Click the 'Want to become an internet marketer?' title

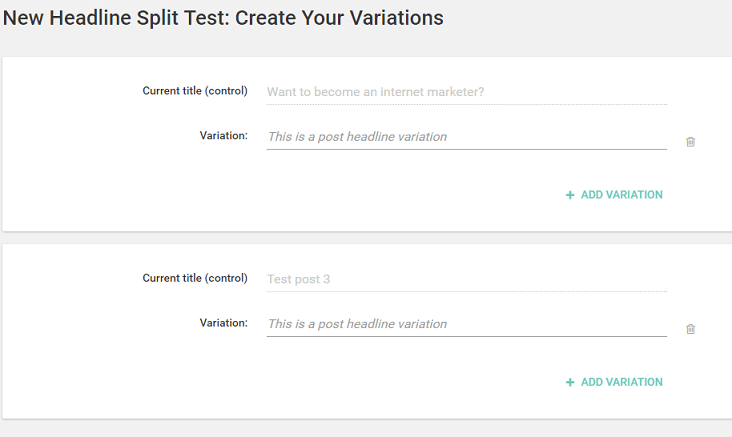(375, 92)
